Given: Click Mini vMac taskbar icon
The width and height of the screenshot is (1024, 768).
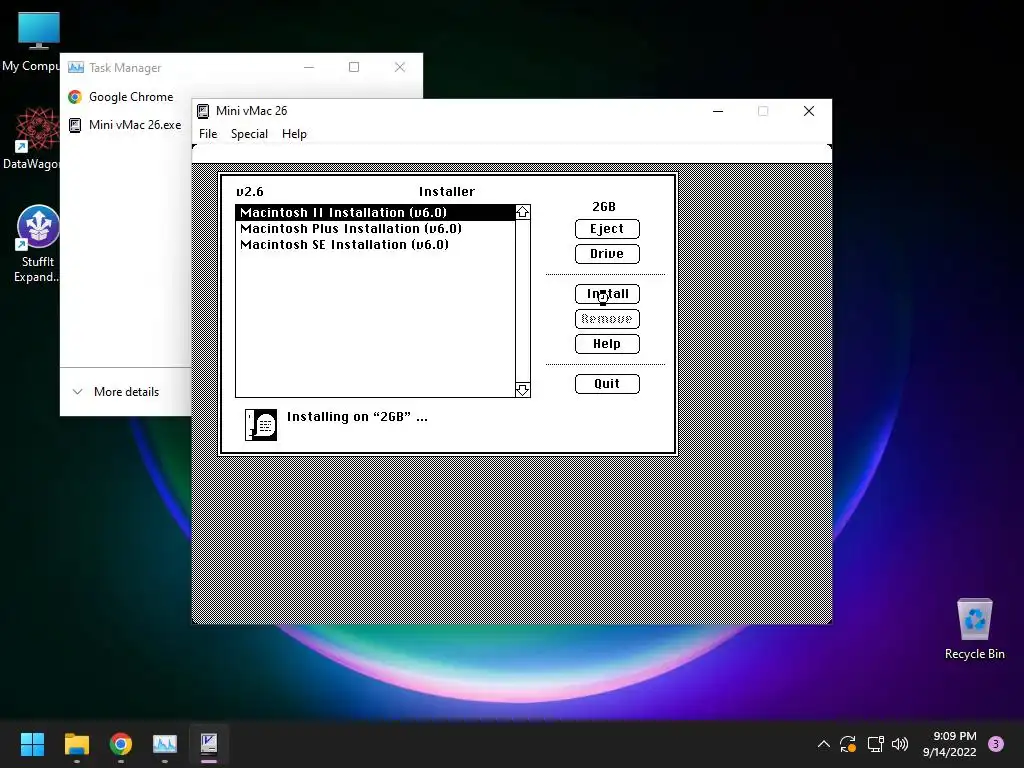Looking at the screenshot, I should 209,744.
